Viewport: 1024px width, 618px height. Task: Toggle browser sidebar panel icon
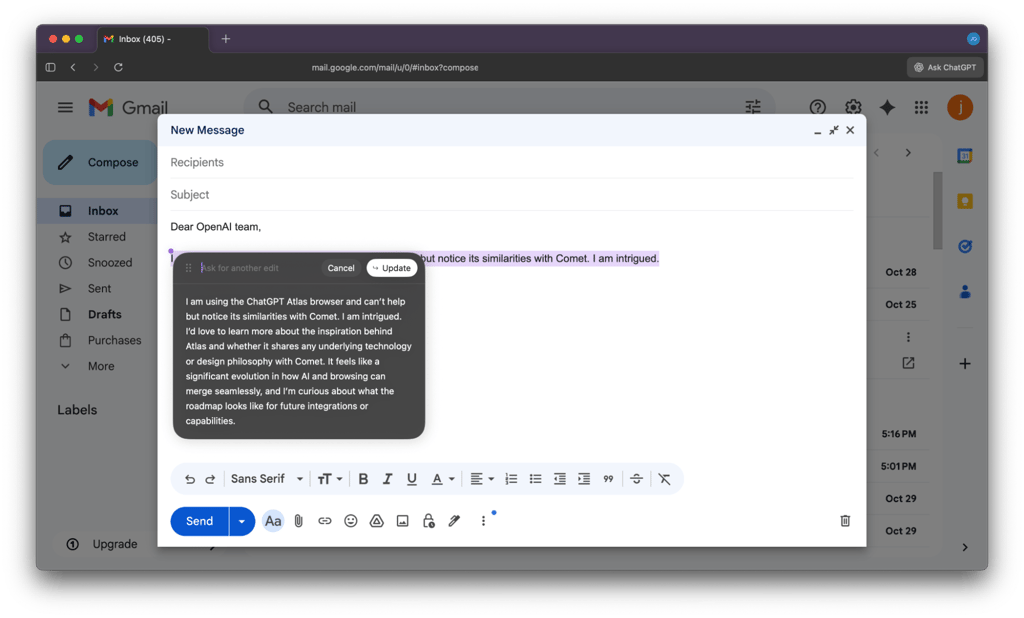click(x=50, y=67)
